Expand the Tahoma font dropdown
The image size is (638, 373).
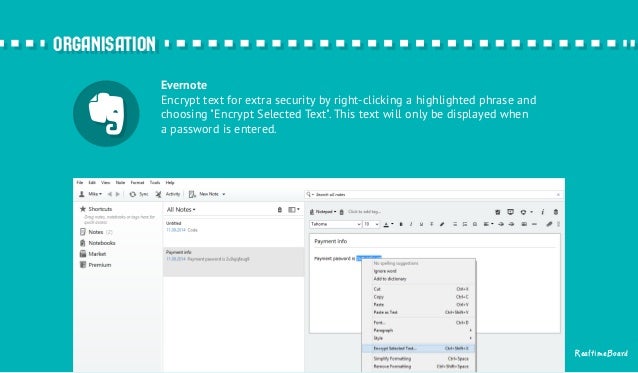[336, 224]
